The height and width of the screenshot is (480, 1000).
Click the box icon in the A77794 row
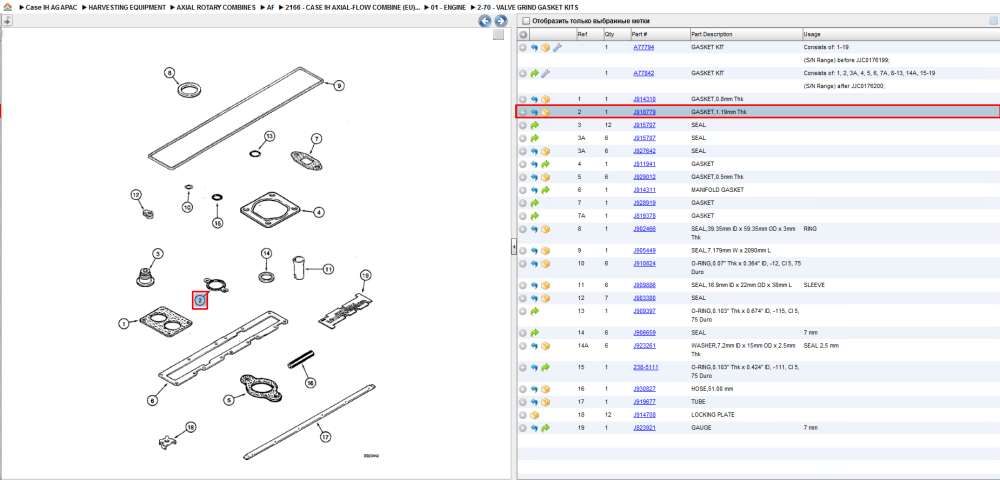coord(545,48)
